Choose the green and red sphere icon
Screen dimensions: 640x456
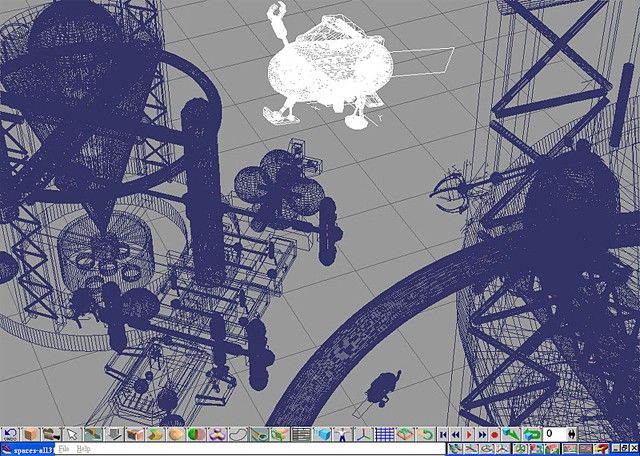point(195,435)
